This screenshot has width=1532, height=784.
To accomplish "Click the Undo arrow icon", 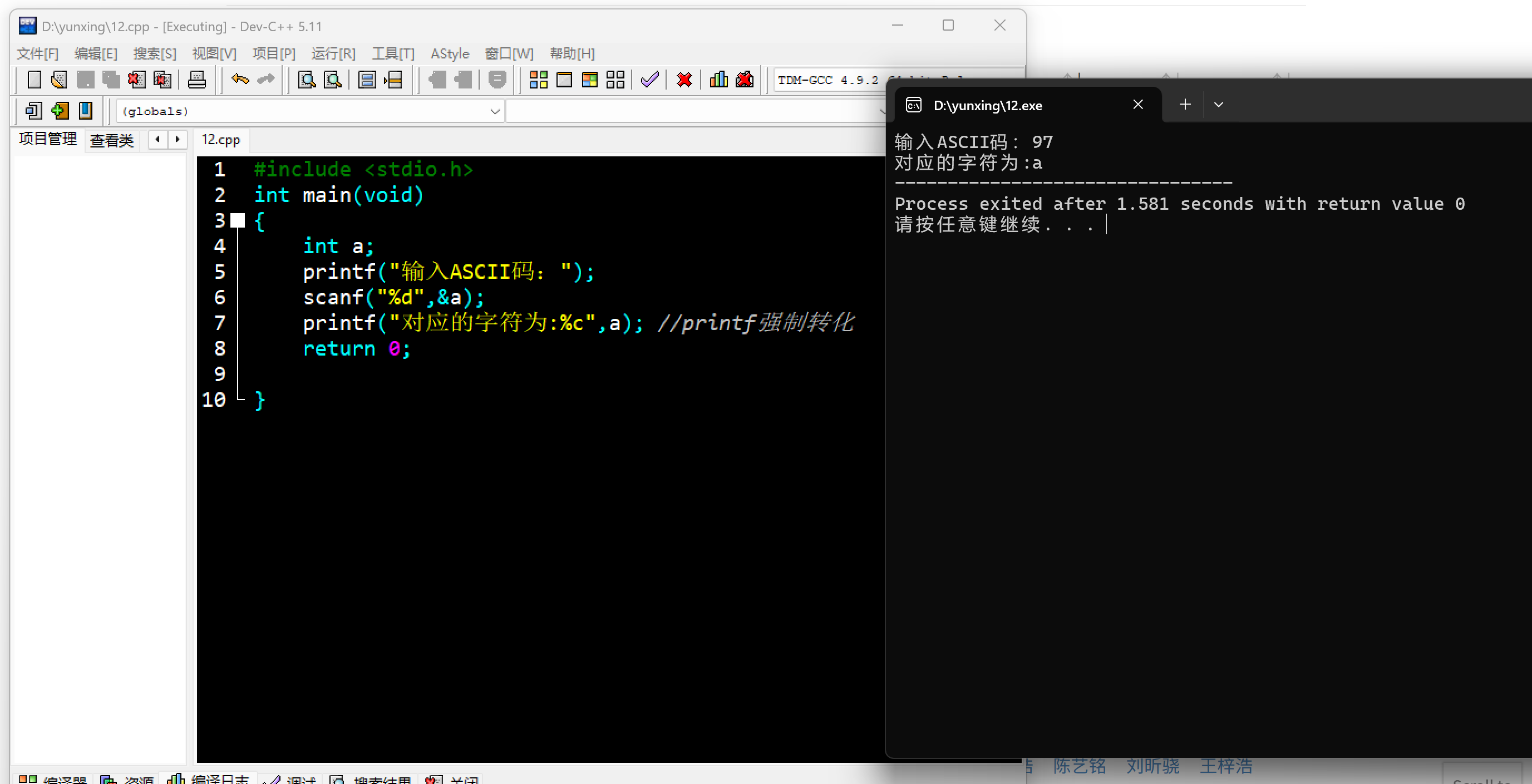I will click(x=240, y=79).
